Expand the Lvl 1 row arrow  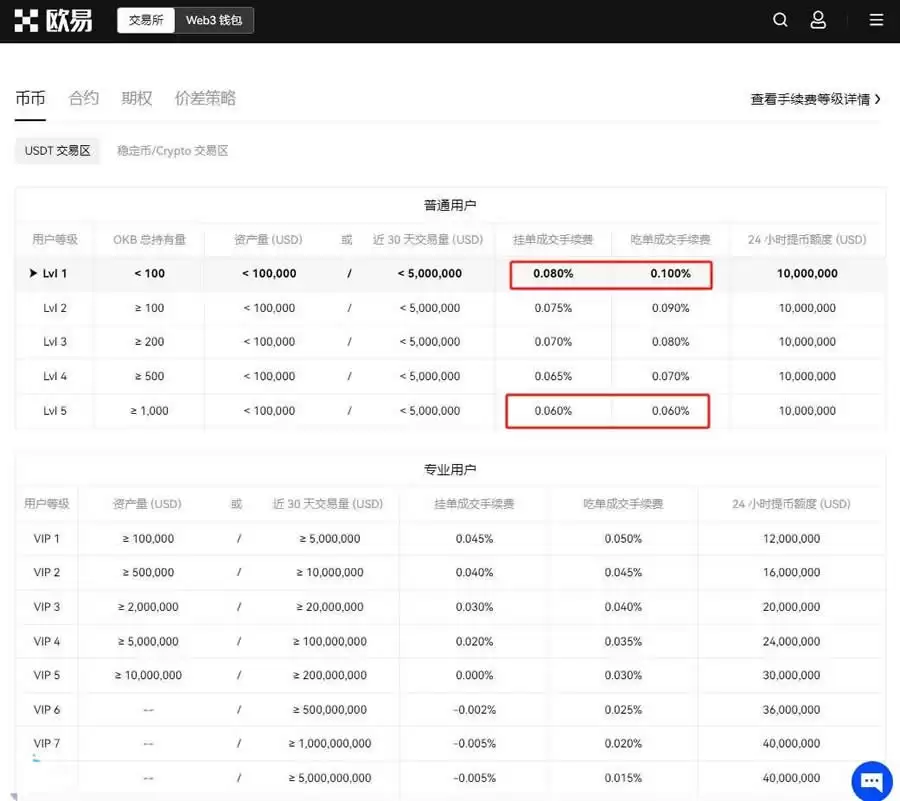[x=33, y=274]
